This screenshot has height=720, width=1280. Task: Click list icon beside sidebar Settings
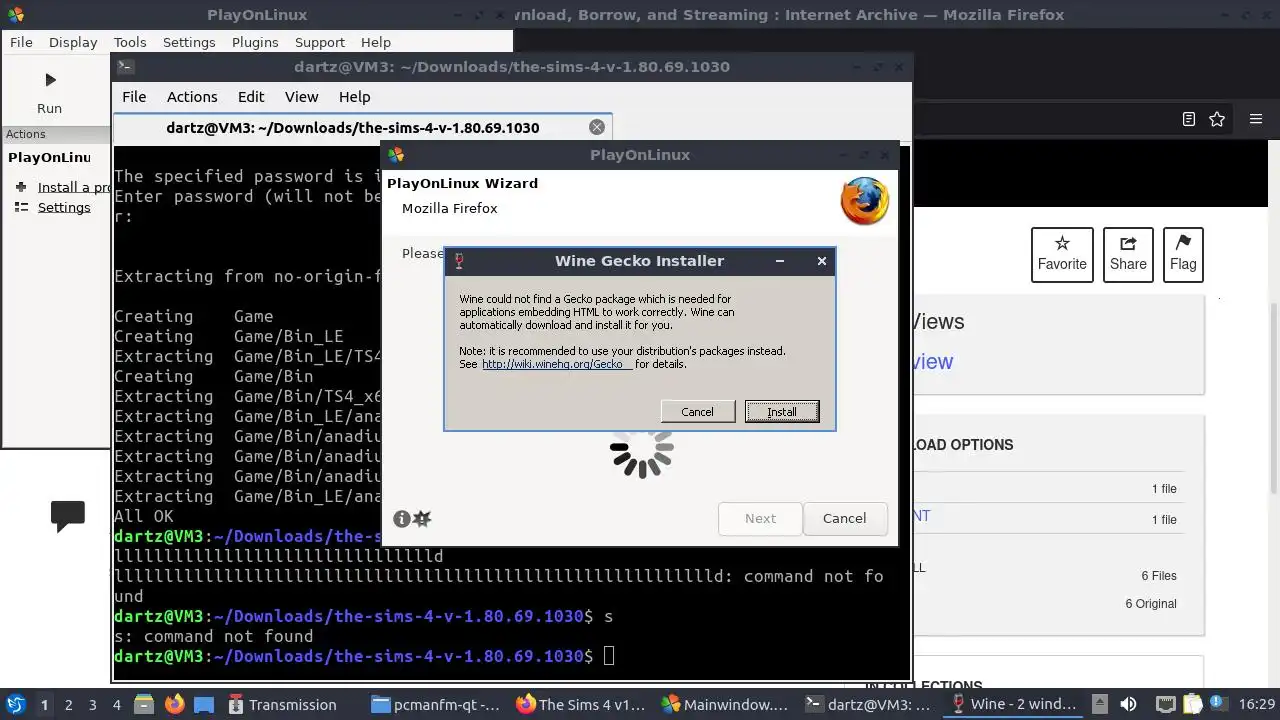(x=21, y=207)
